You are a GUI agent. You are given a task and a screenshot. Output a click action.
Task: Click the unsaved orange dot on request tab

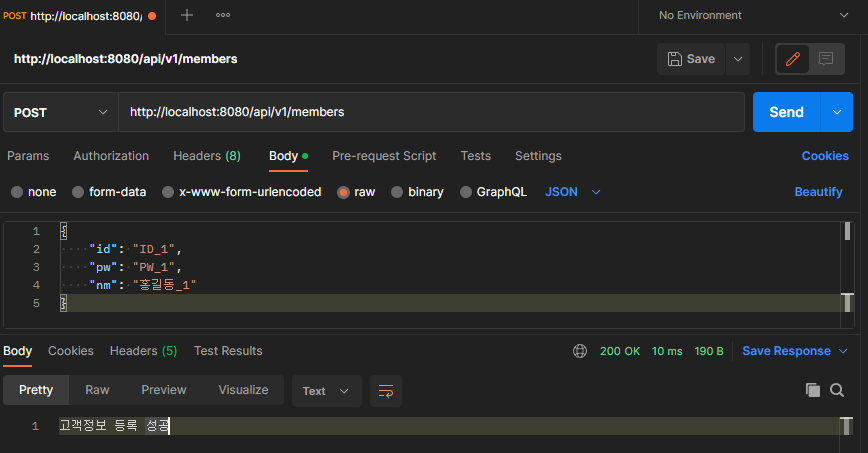(152, 16)
